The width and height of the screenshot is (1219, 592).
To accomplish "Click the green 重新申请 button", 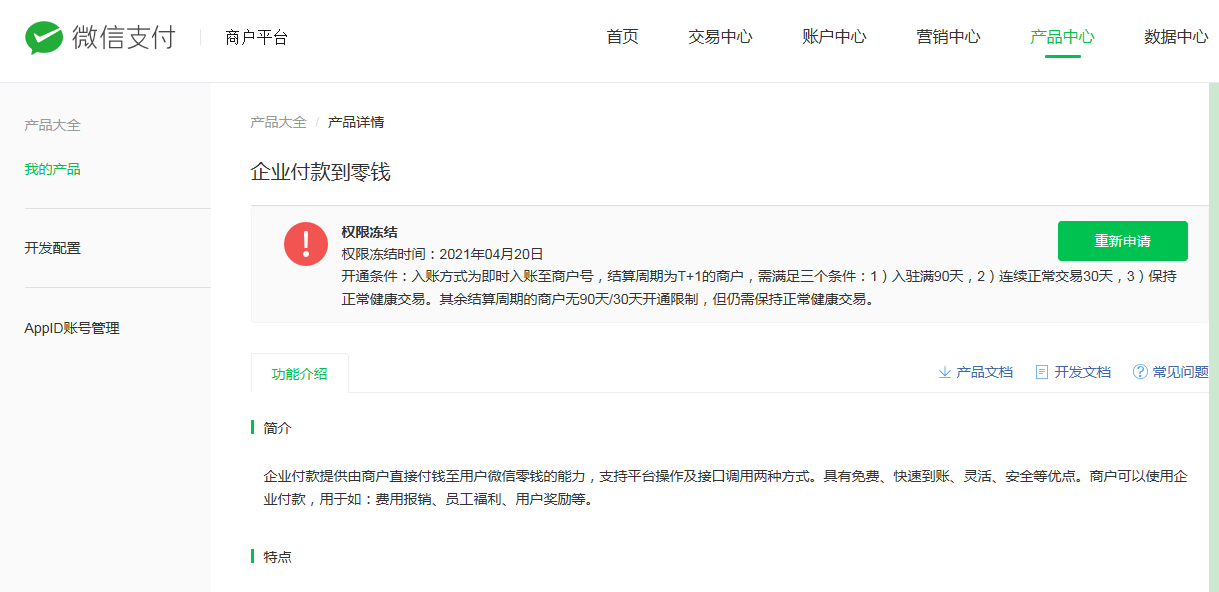I will (x=1122, y=241).
